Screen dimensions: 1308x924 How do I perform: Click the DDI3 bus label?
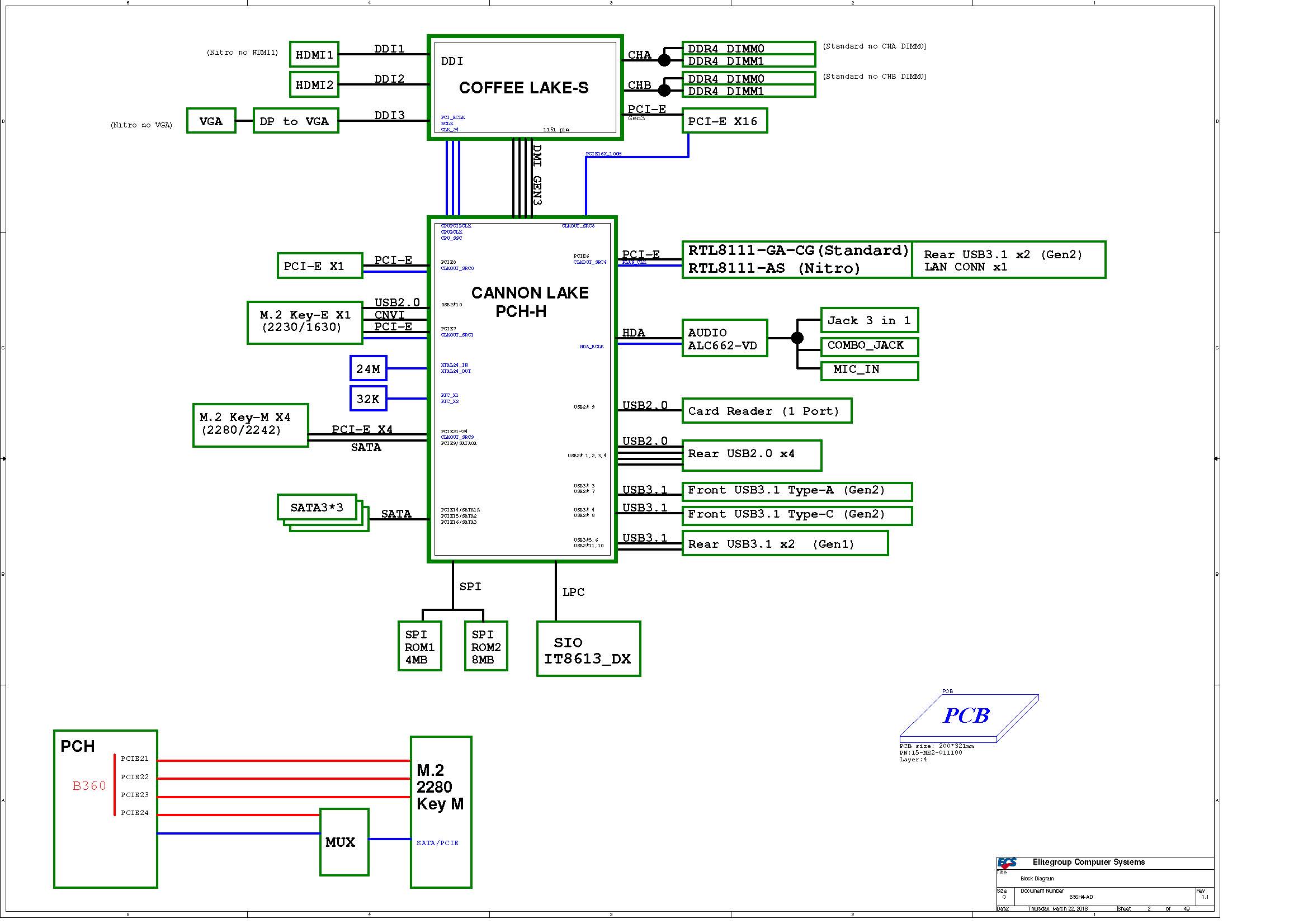390,115
